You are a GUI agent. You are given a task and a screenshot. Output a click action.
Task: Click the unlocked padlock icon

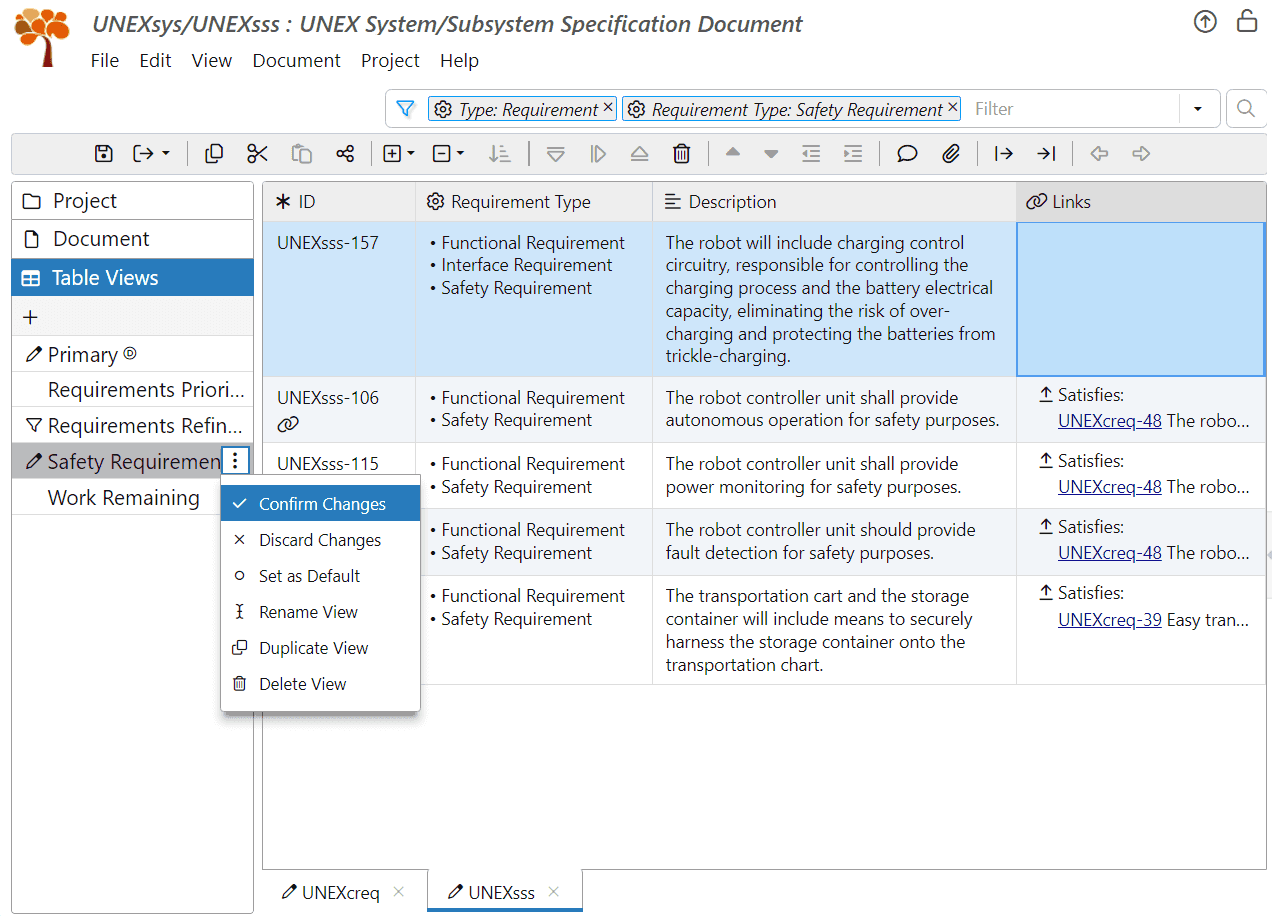(x=1247, y=21)
